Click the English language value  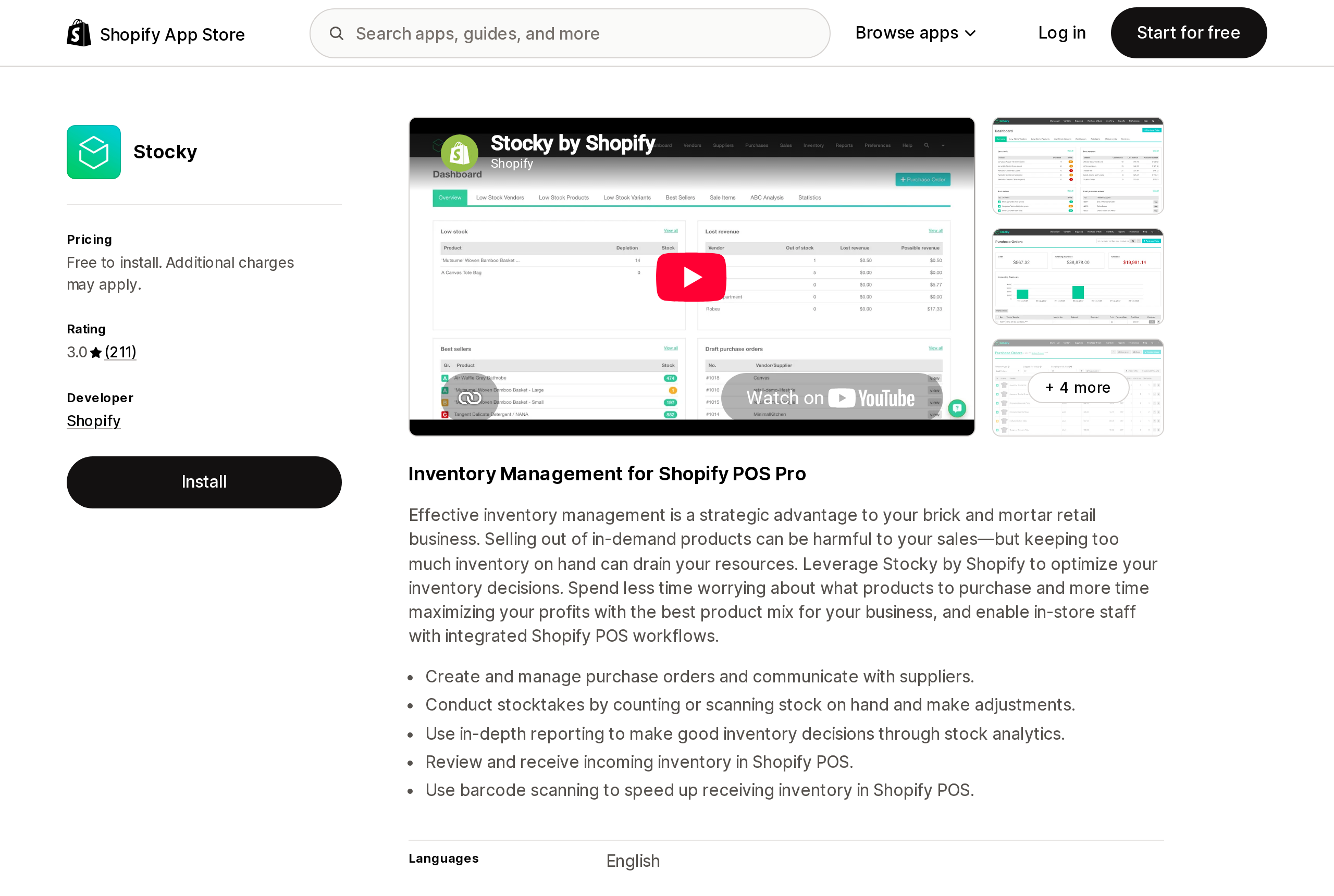tap(633, 861)
